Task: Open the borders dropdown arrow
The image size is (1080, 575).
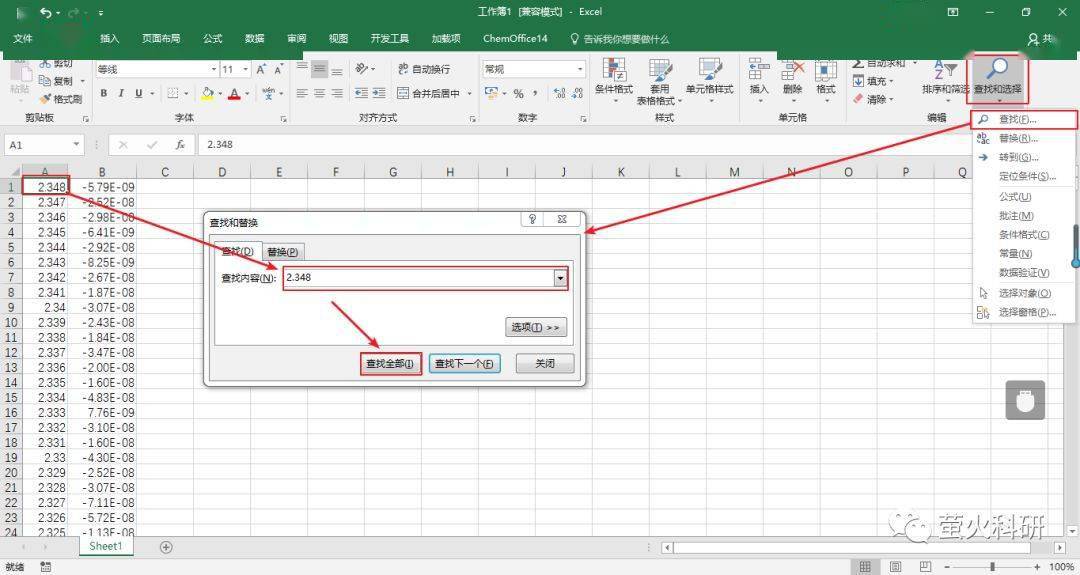Action: point(186,93)
